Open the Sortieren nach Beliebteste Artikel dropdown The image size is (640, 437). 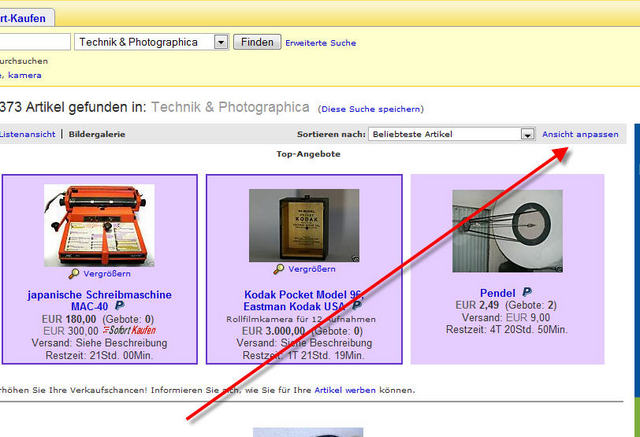tap(451, 134)
